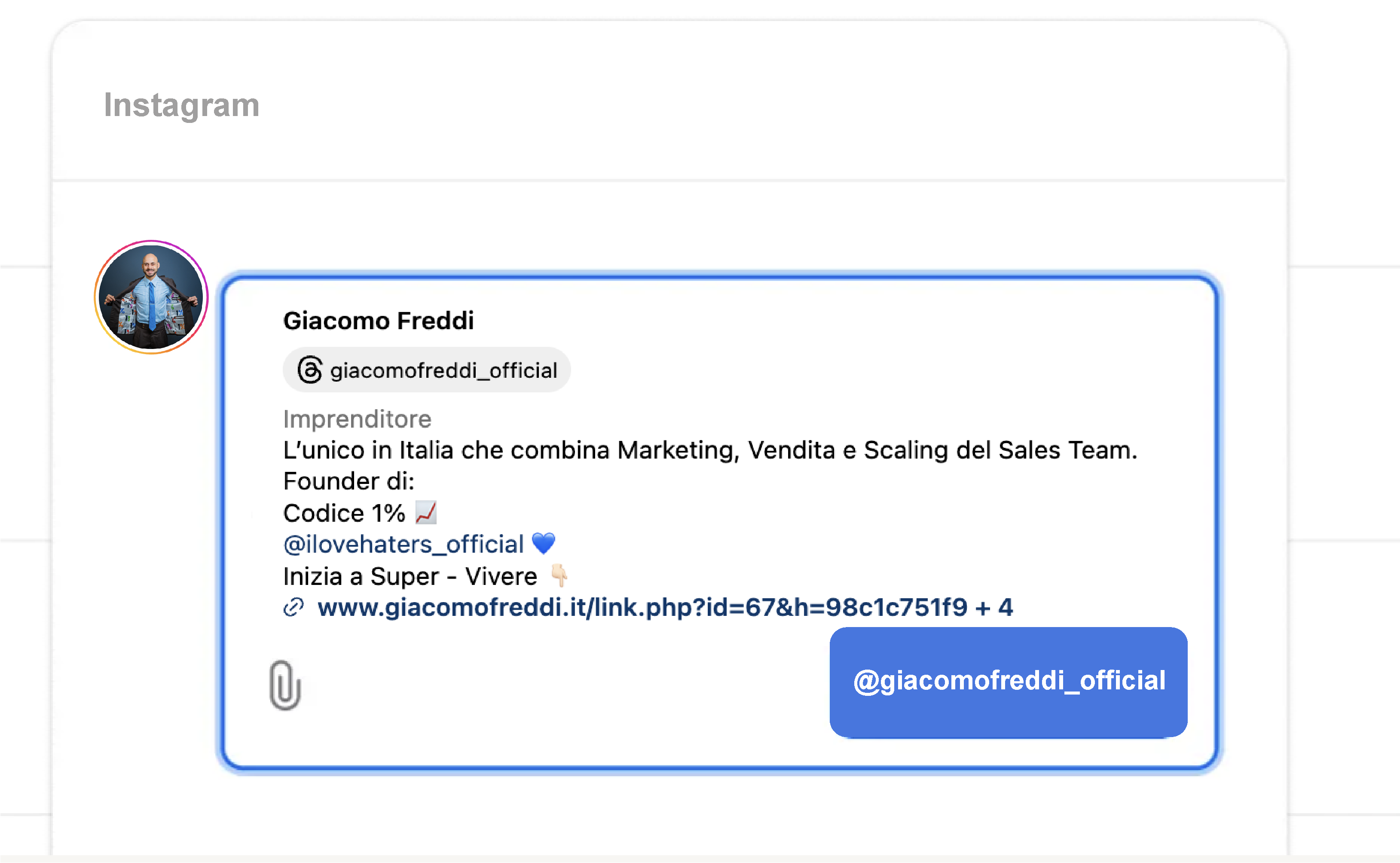Click the paperclip attachment icon
Viewport: 1400px width, 863px height.
pos(284,685)
